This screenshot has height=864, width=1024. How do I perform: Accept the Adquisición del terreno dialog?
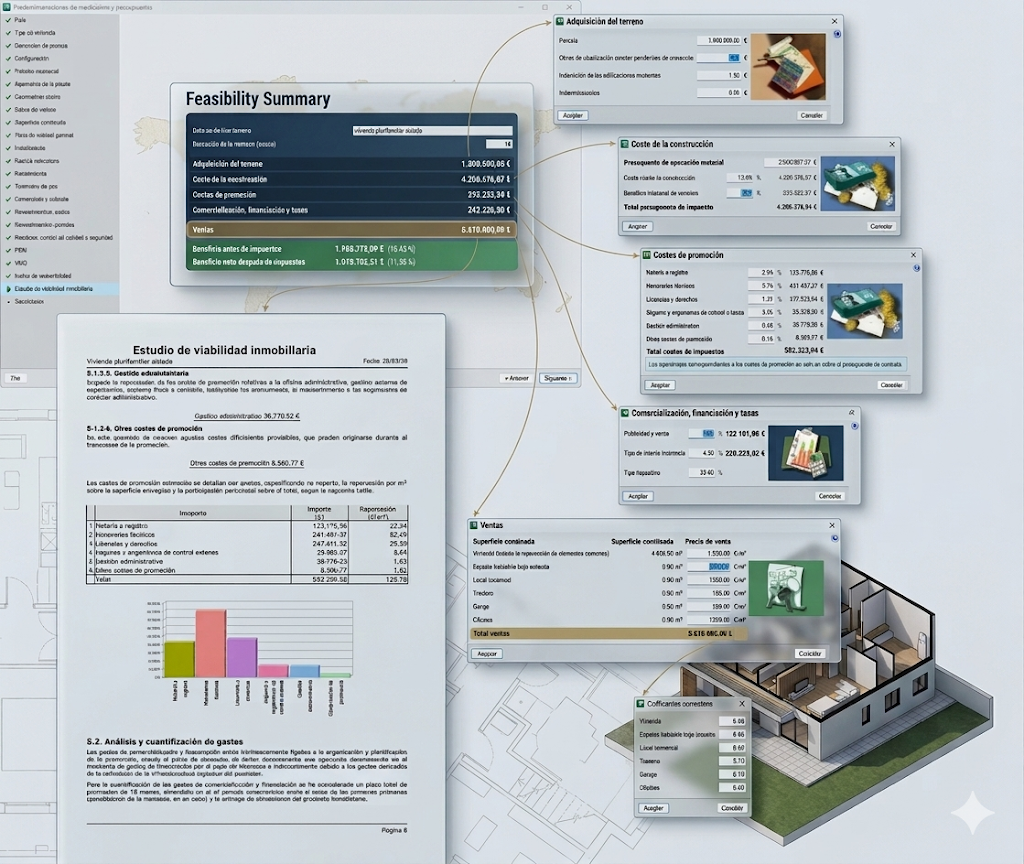[573, 116]
